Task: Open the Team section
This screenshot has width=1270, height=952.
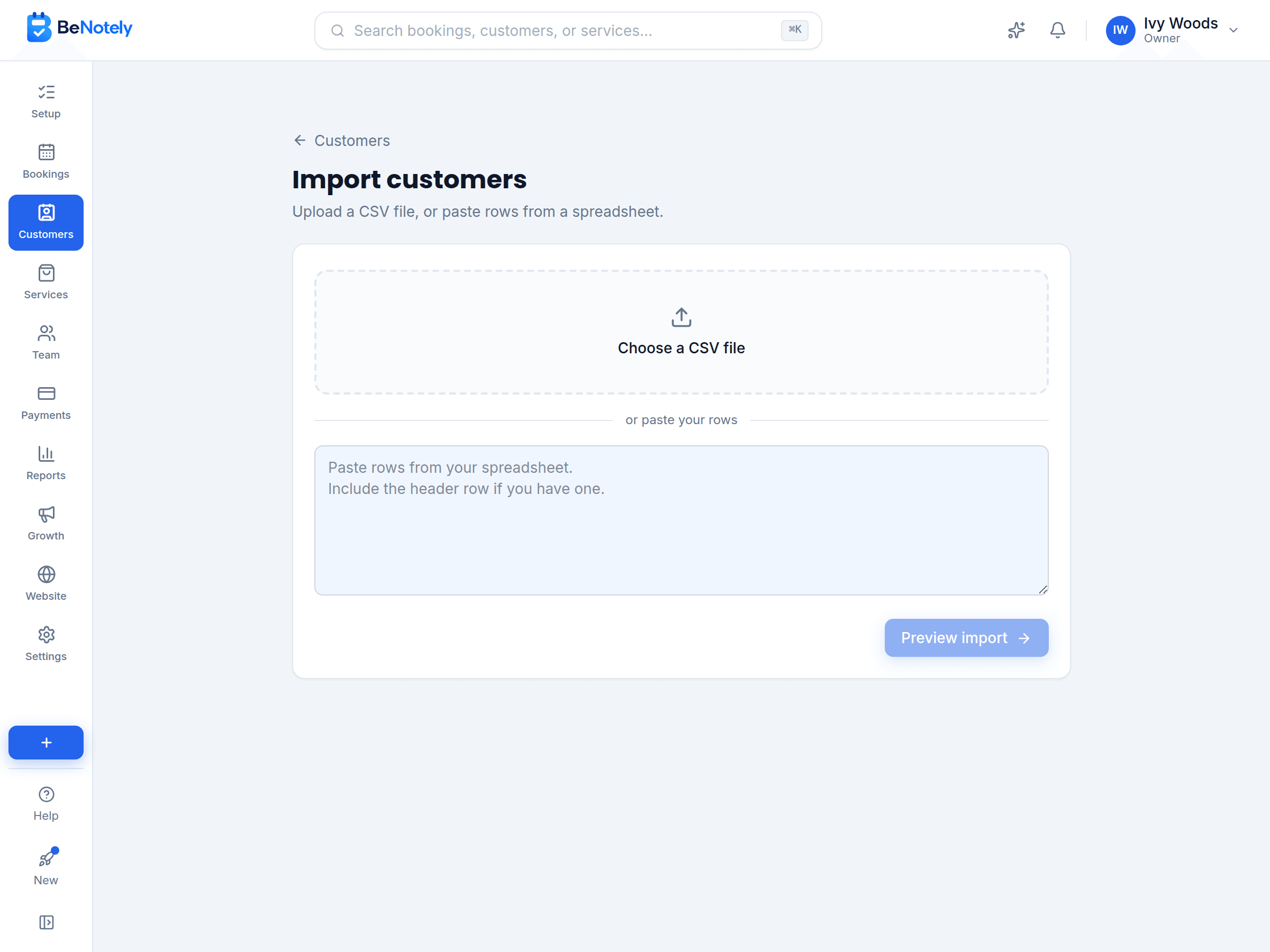Action: click(46, 343)
